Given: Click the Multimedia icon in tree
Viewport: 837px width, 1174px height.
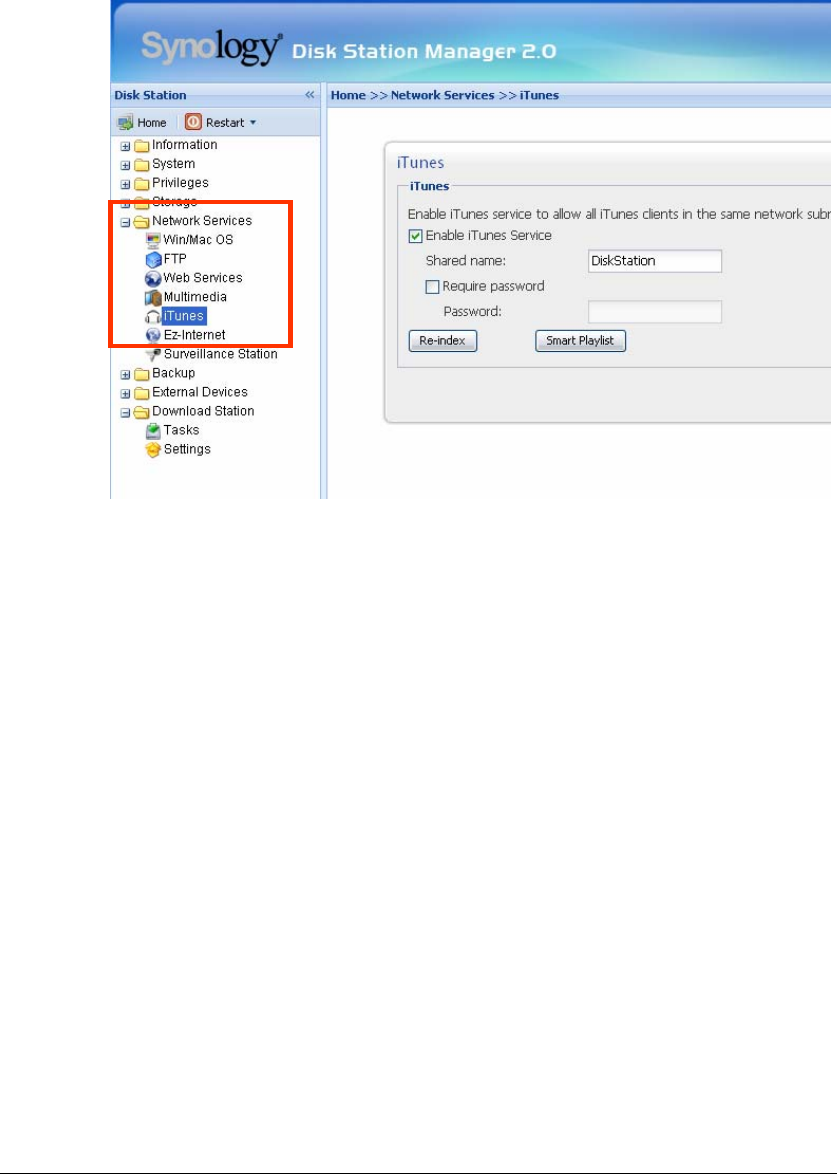Looking at the screenshot, I should point(153,297).
